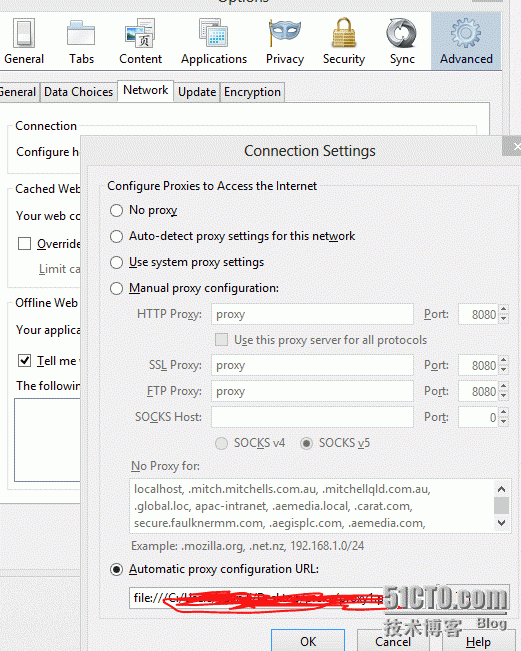Decrease the FTP Proxy port value
This screenshot has height=651, width=521.
(504, 396)
